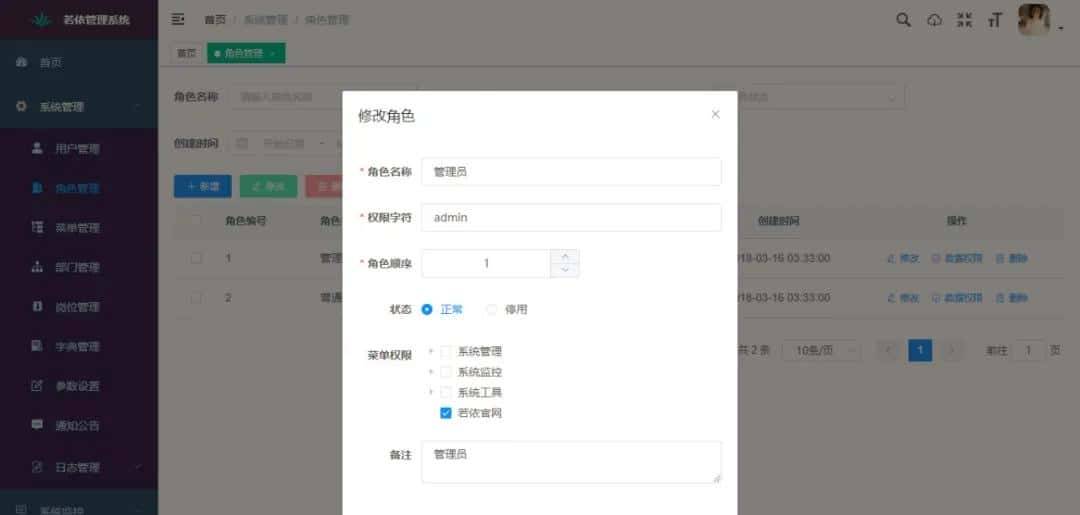Click the green RuoYi logo
Viewport: 1080px width, 515px height.
pos(42,20)
